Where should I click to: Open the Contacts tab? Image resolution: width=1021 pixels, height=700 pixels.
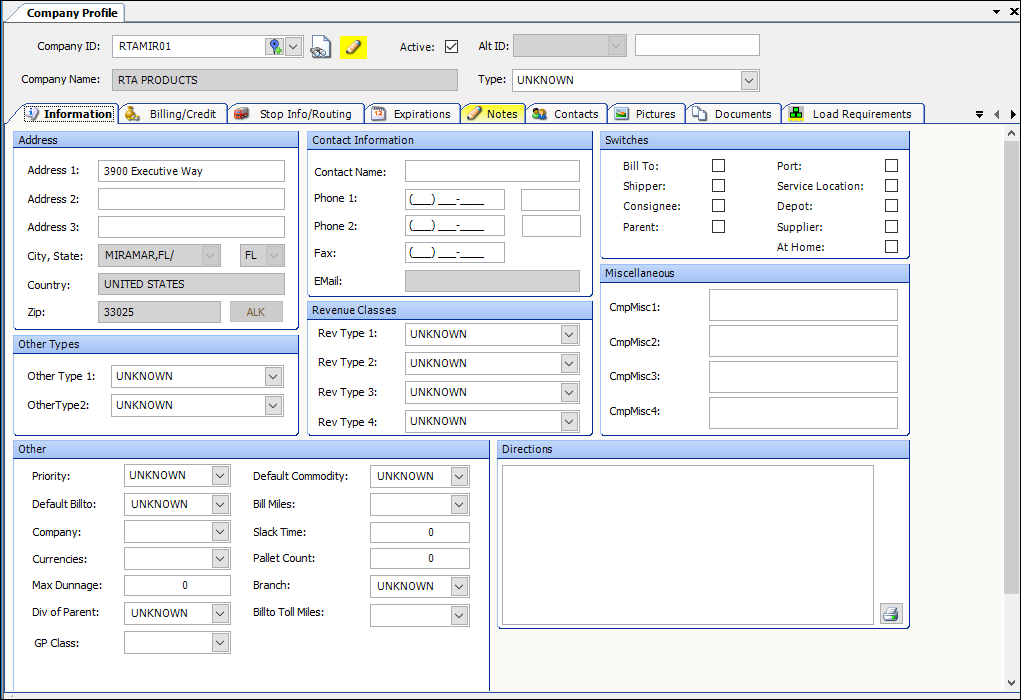pos(565,114)
